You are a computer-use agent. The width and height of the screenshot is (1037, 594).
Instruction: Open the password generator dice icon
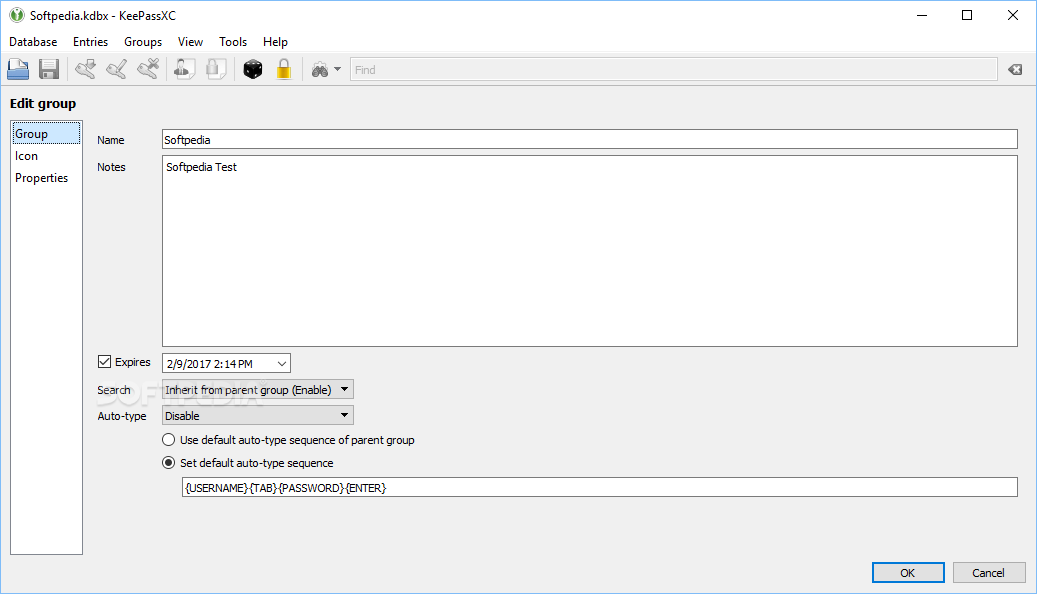coord(253,69)
